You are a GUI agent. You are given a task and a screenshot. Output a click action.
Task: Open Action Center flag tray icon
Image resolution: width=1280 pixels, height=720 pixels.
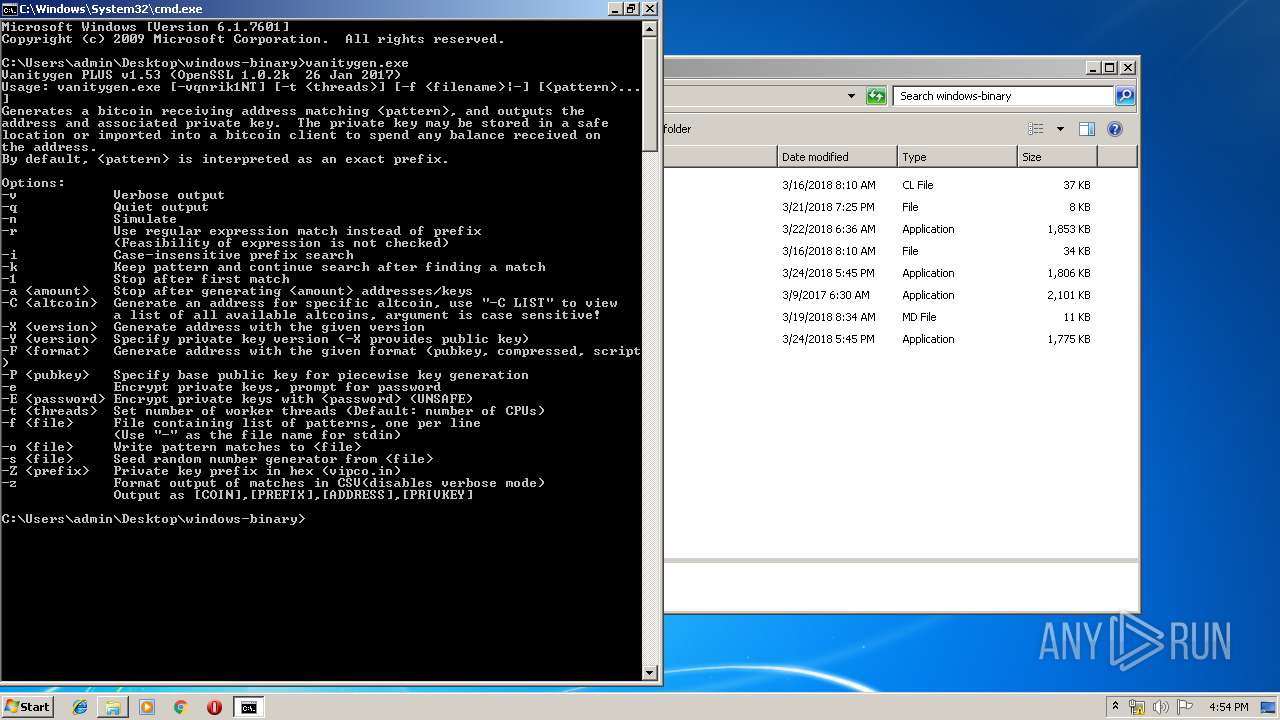coord(1185,707)
